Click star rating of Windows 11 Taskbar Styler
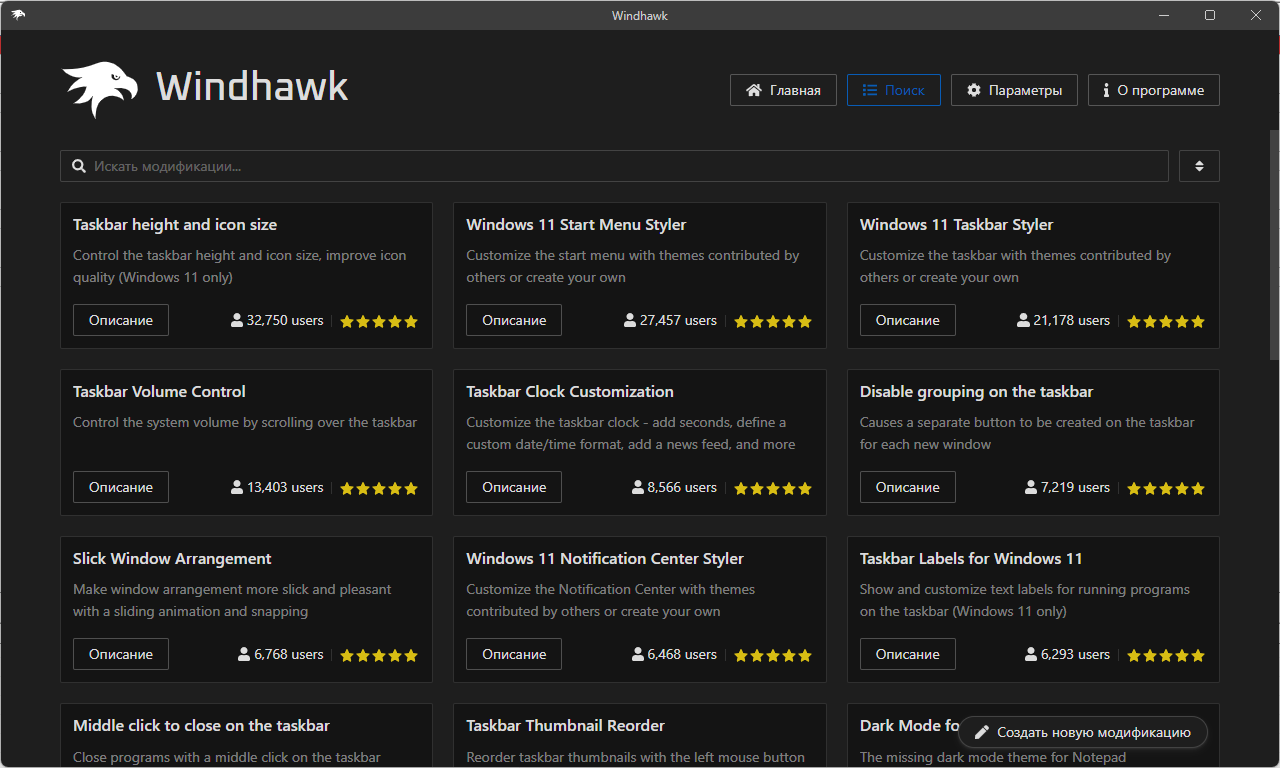 point(1166,322)
